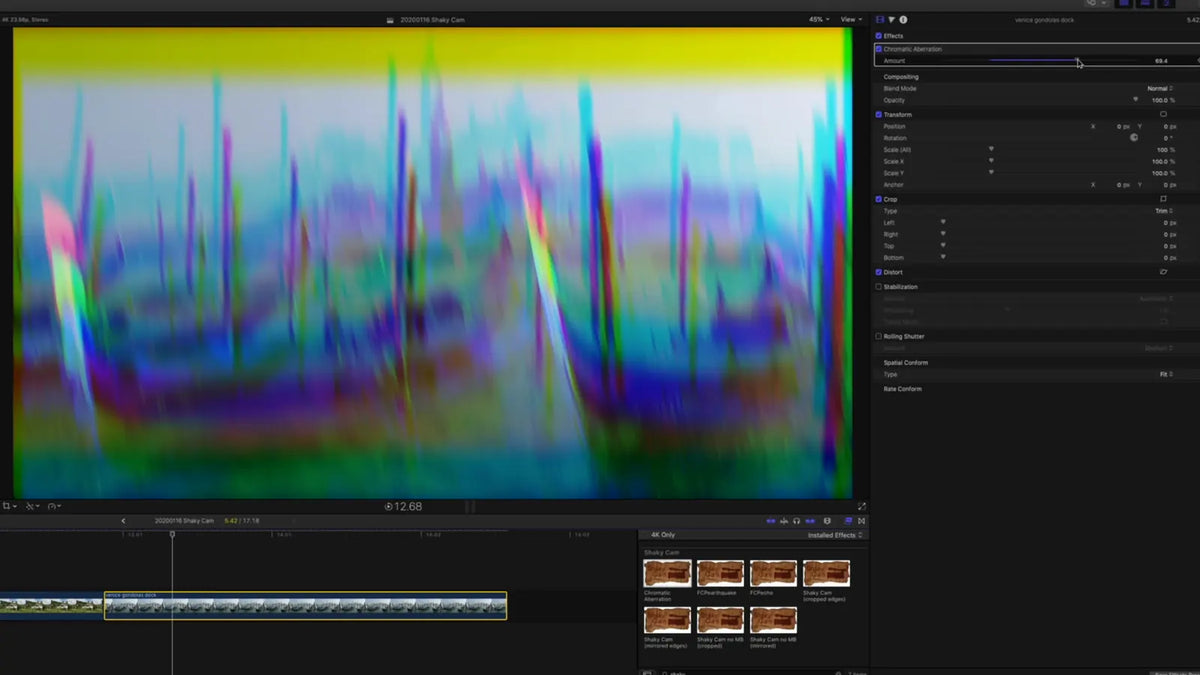Open the video inspector tab icon
Image resolution: width=1200 pixels, height=675 pixels.
click(880, 19)
